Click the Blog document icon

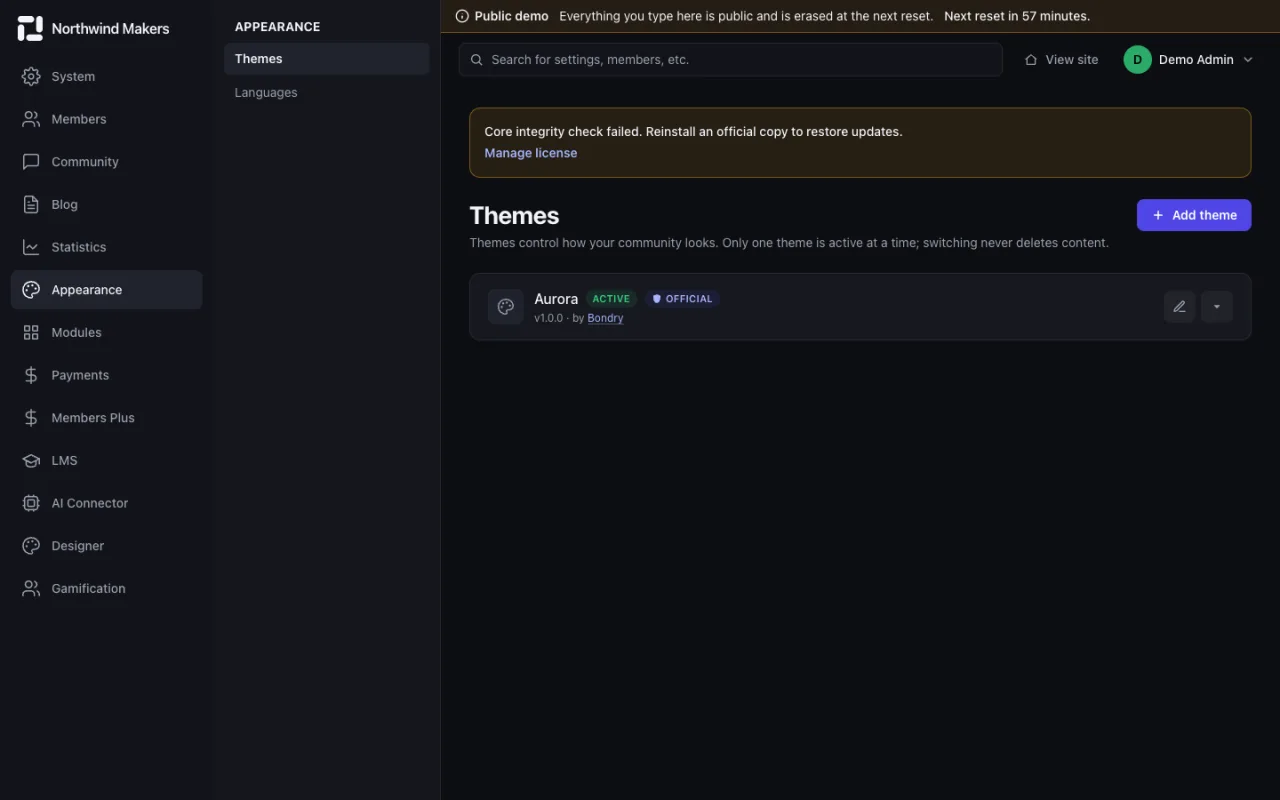point(31,204)
